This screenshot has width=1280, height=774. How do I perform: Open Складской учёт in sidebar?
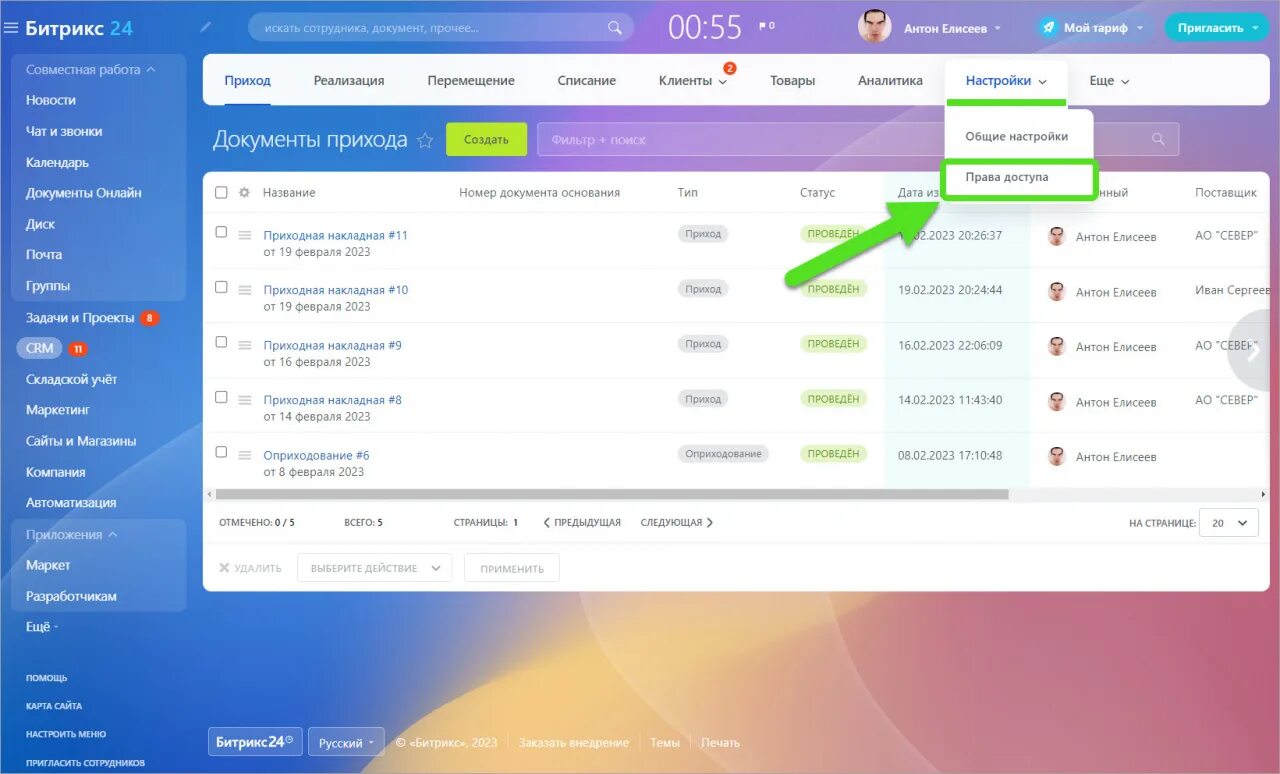click(x=71, y=379)
